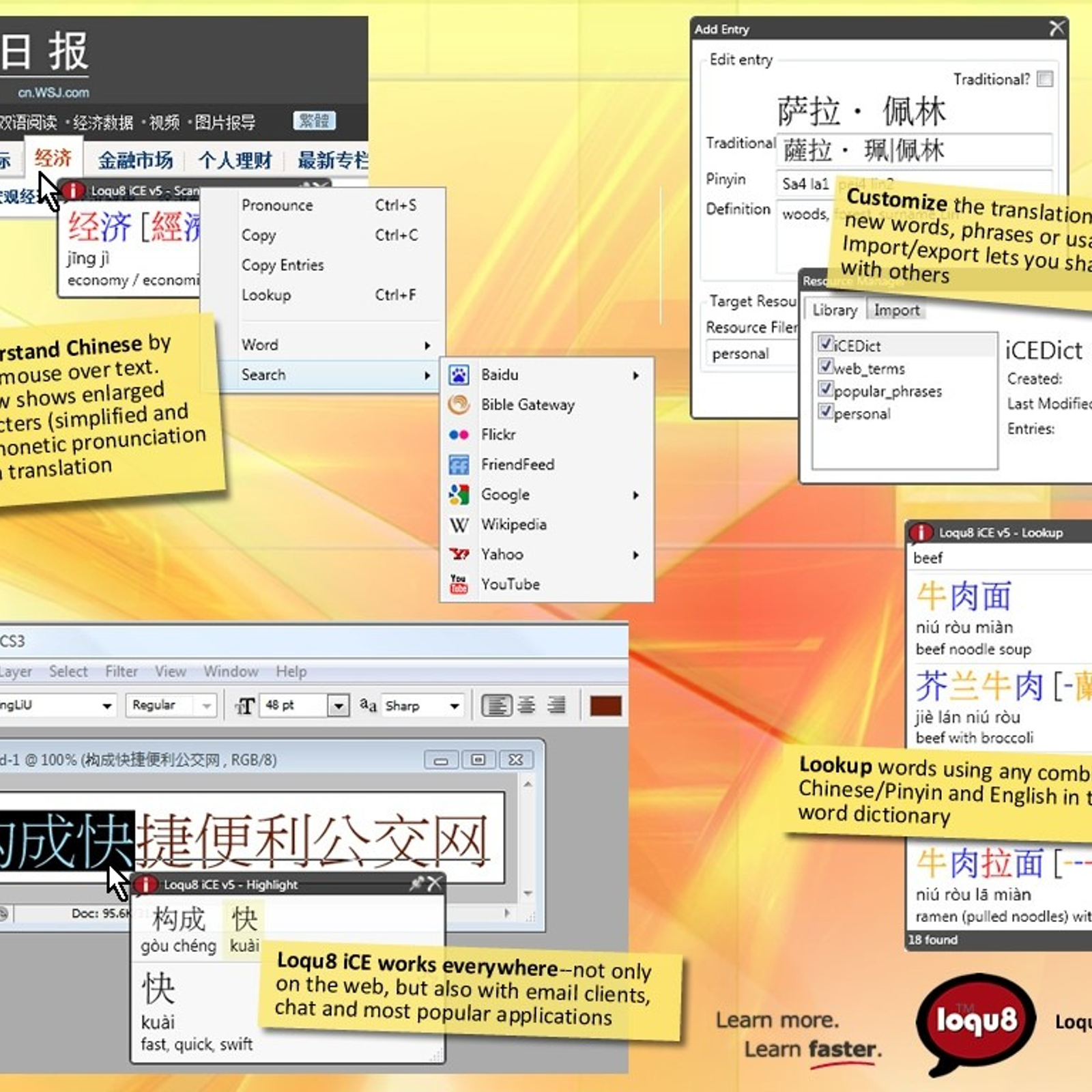Screen dimensions: 1092x1092
Task: Open the font family dropdown arrow
Action: point(106,706)
